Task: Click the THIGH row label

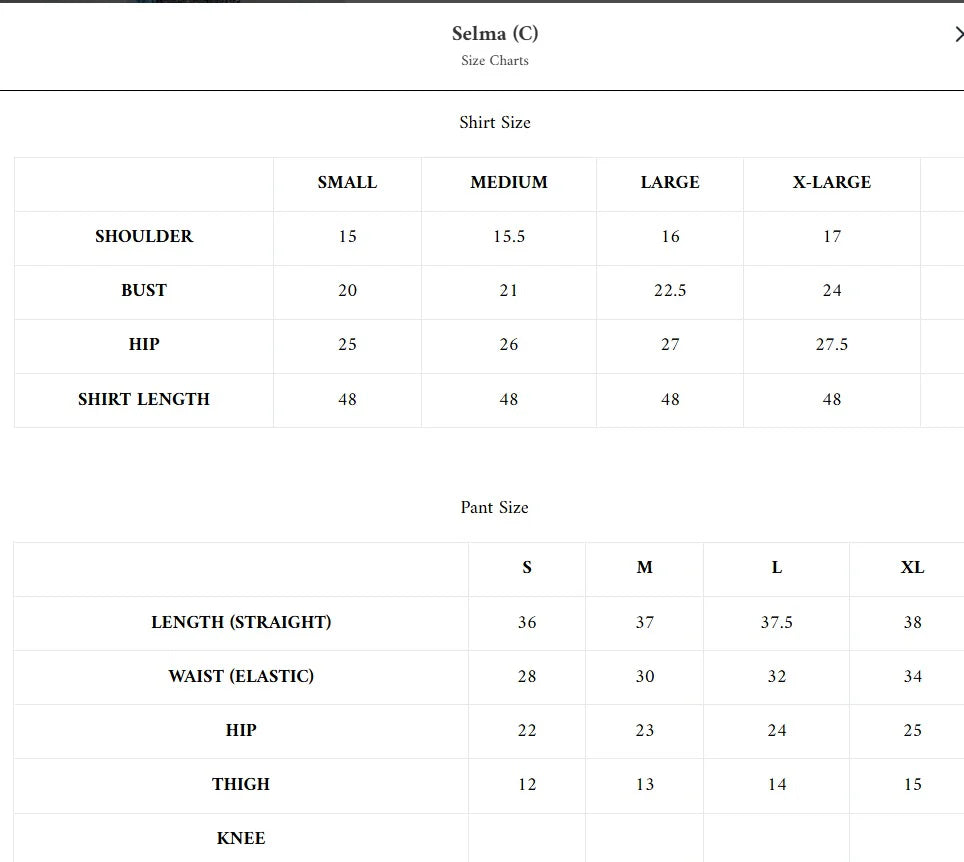Action: tap(241, 784)
